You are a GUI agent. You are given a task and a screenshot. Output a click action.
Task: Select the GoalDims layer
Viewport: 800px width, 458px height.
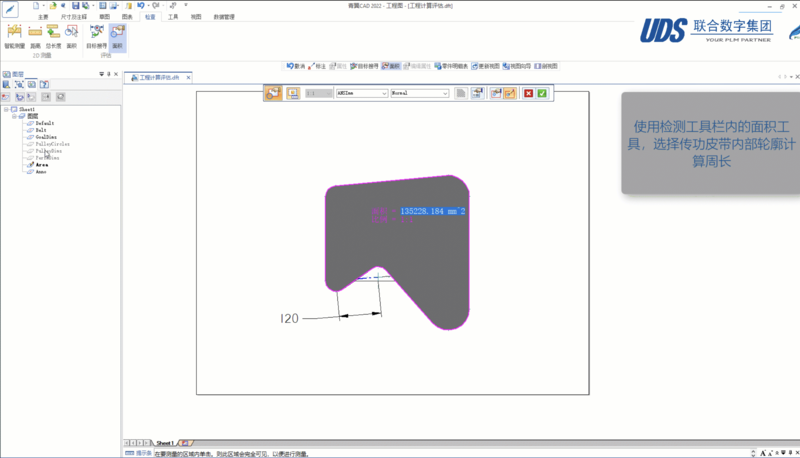tap(46, 137)
